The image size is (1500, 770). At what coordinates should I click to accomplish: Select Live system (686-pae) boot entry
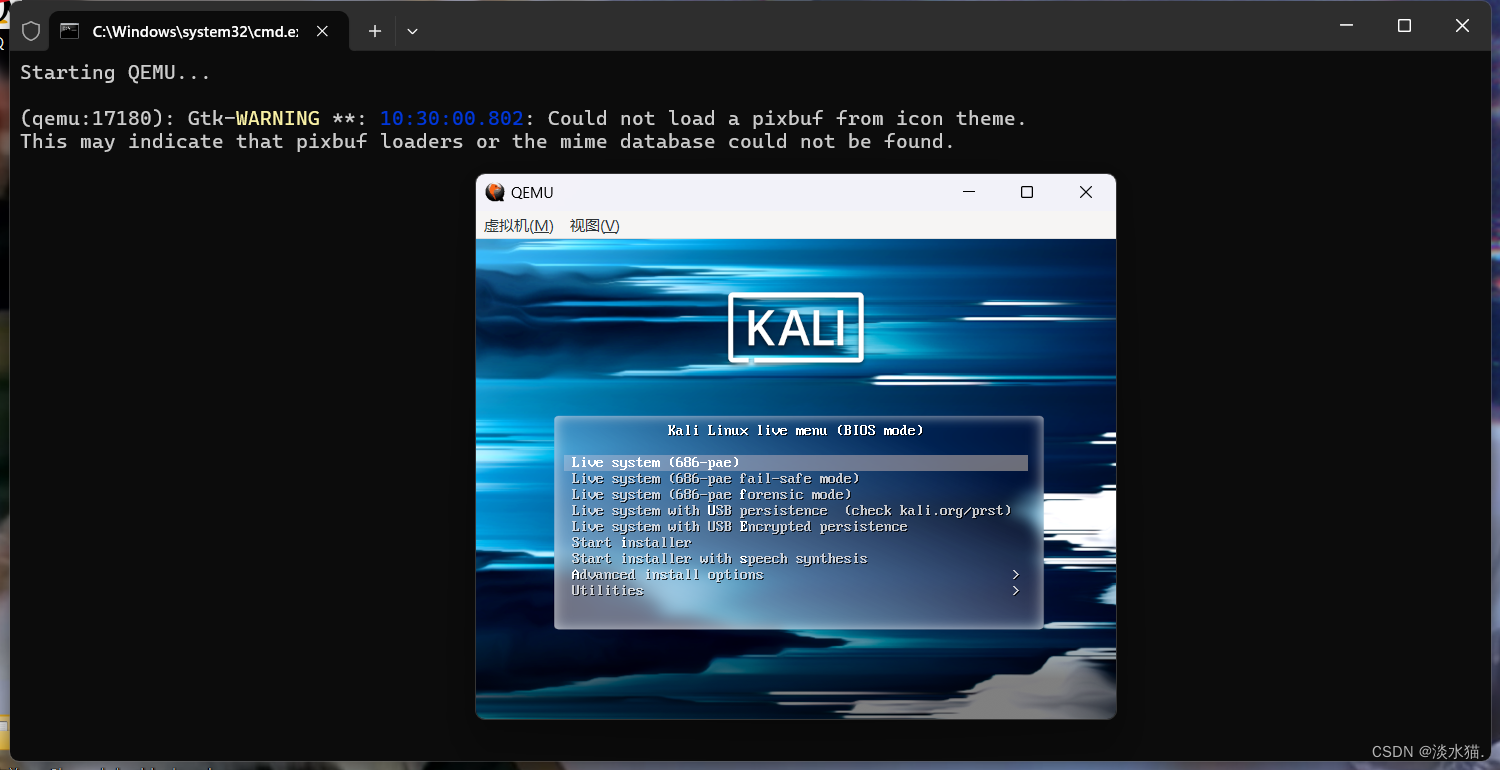tap(796, 463)
